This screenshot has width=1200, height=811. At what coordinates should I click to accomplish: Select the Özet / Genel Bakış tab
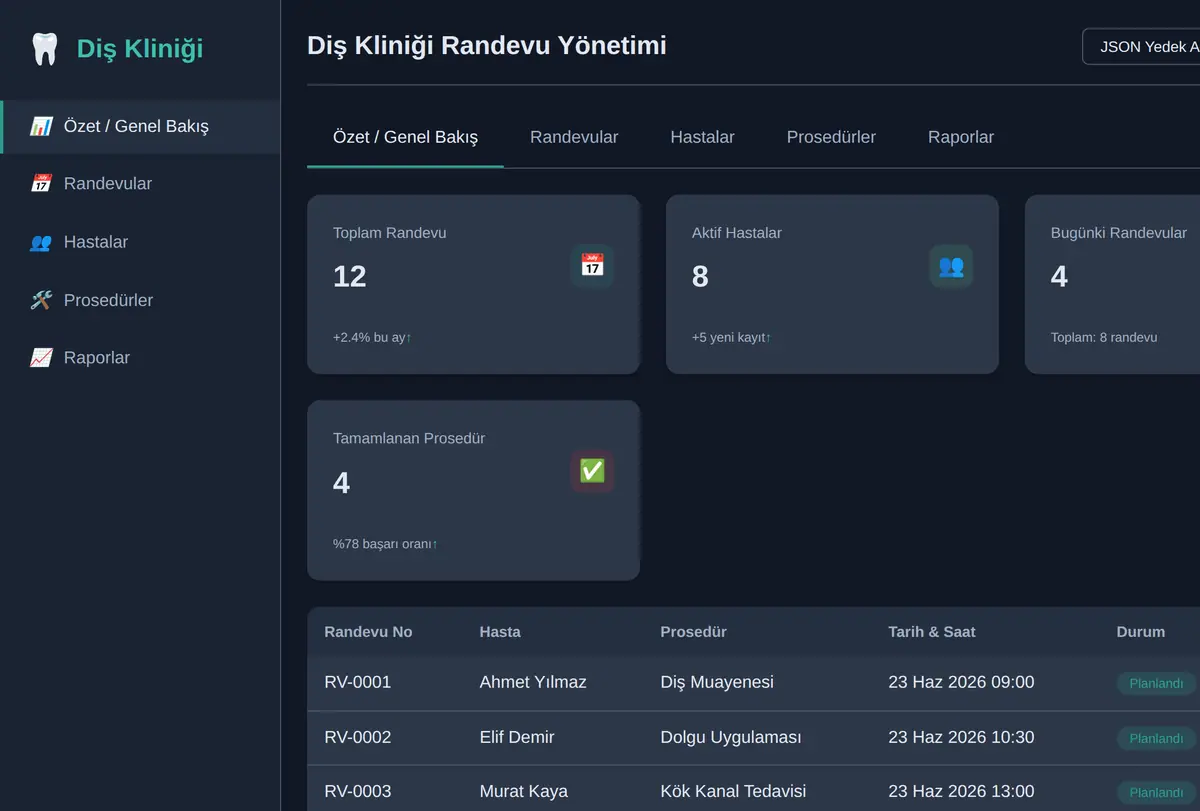click(405, 137)
